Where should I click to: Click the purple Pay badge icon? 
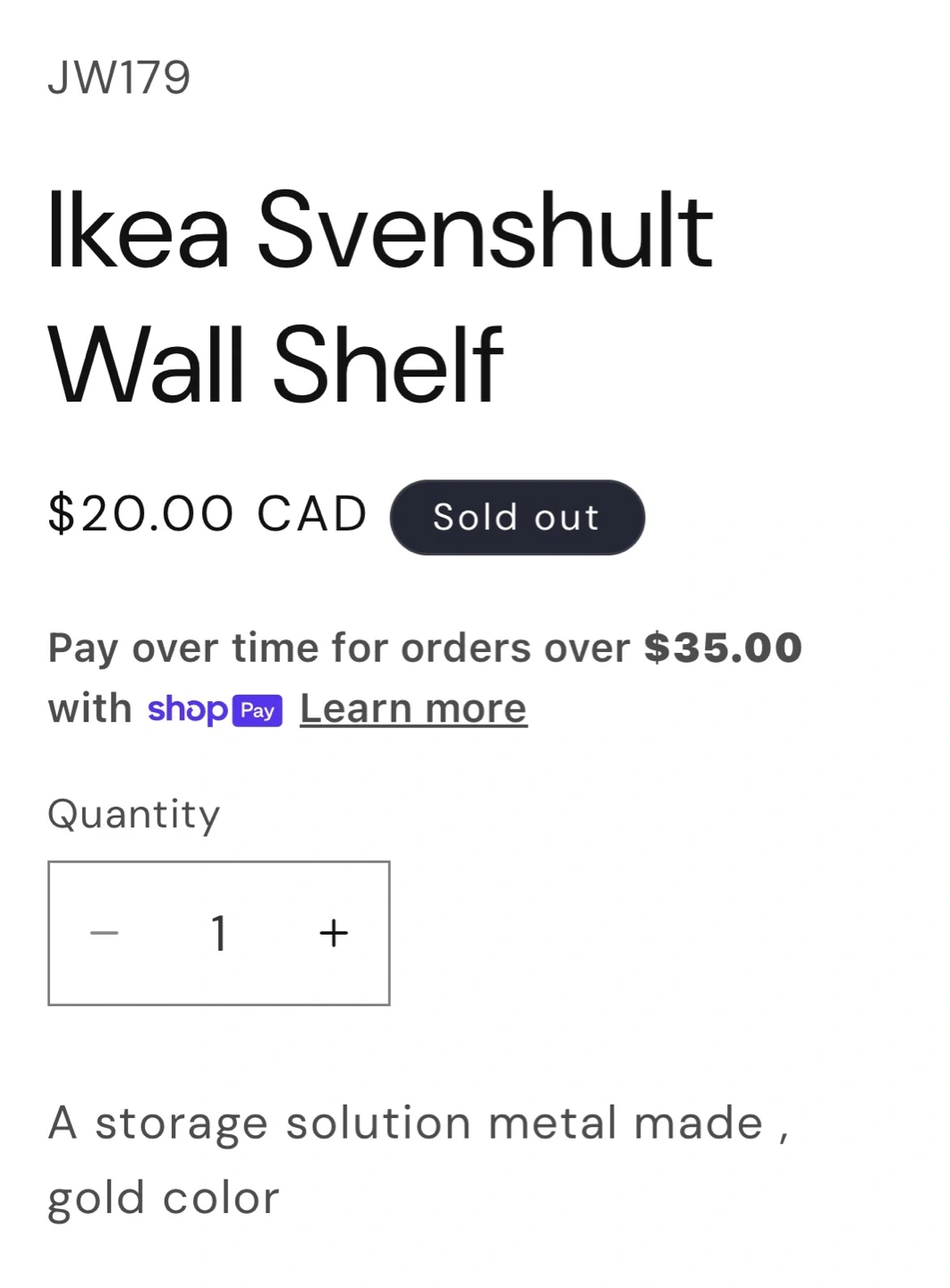coord(258,710)
